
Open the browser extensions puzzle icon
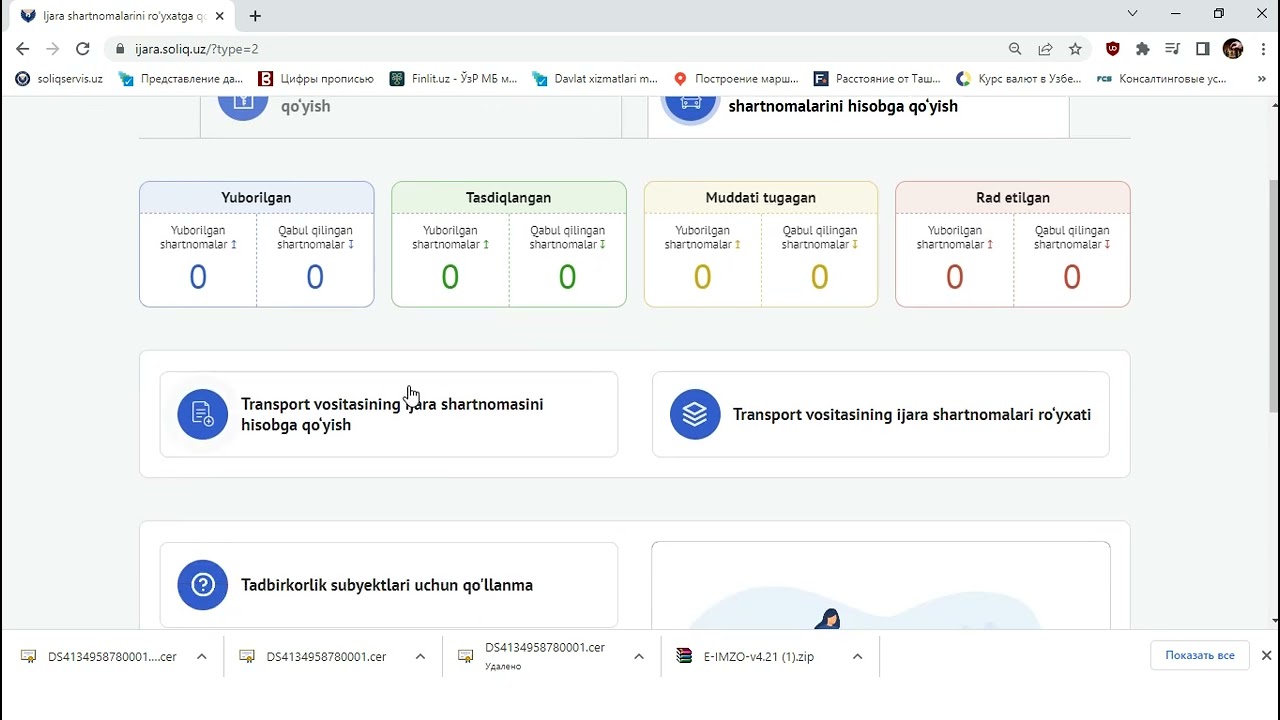coord(1143,49)
